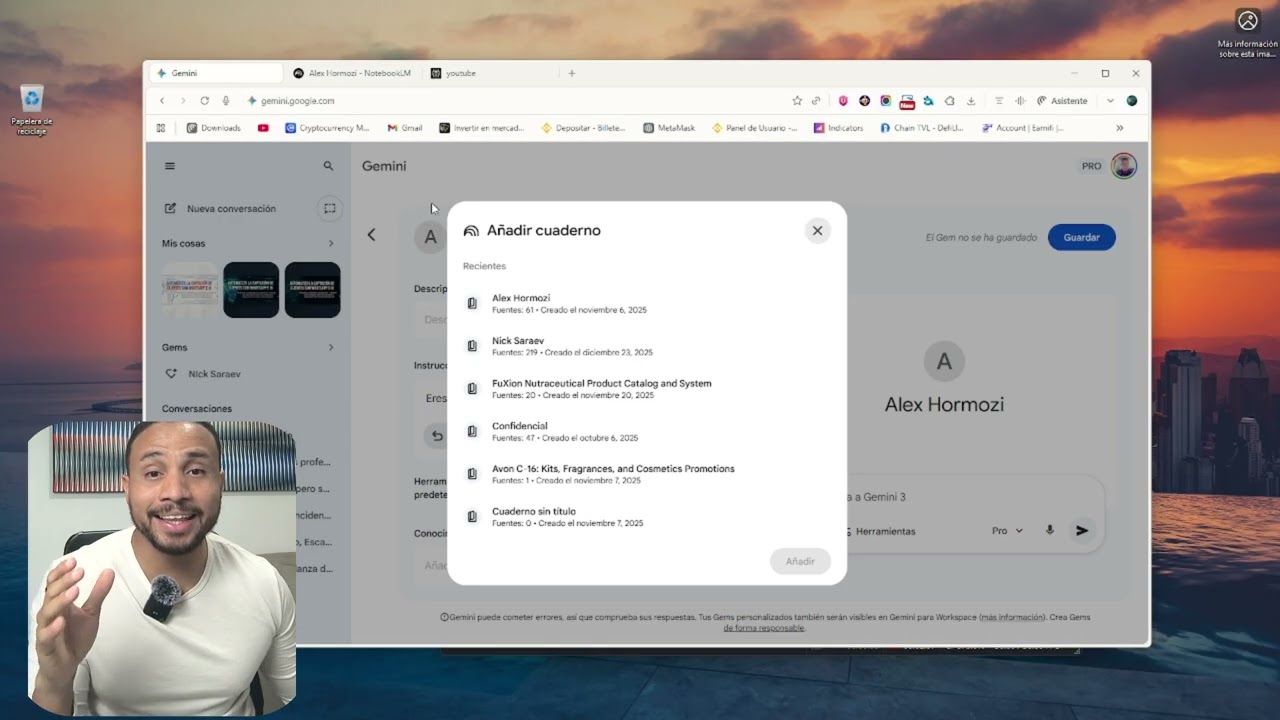Screen dimensions: 1280x720
Task: Open the de forma responsable link
Action: [x=763, y=628]
